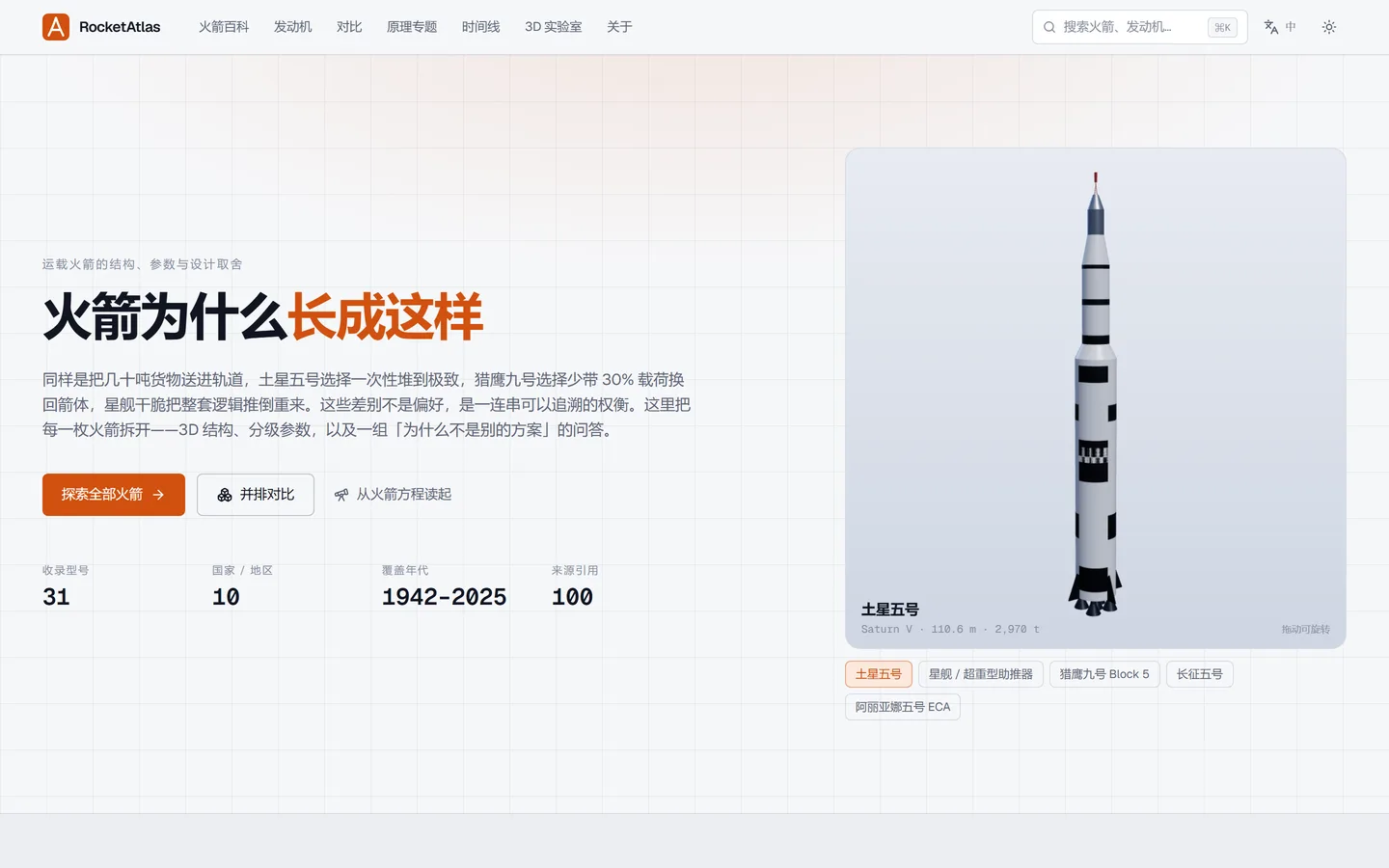This screenshot has height=868, width=1389.
Task: Click the 运载火箭的结构、参数与设计取舍 subtitle
Action: click(x=143, y=264)
